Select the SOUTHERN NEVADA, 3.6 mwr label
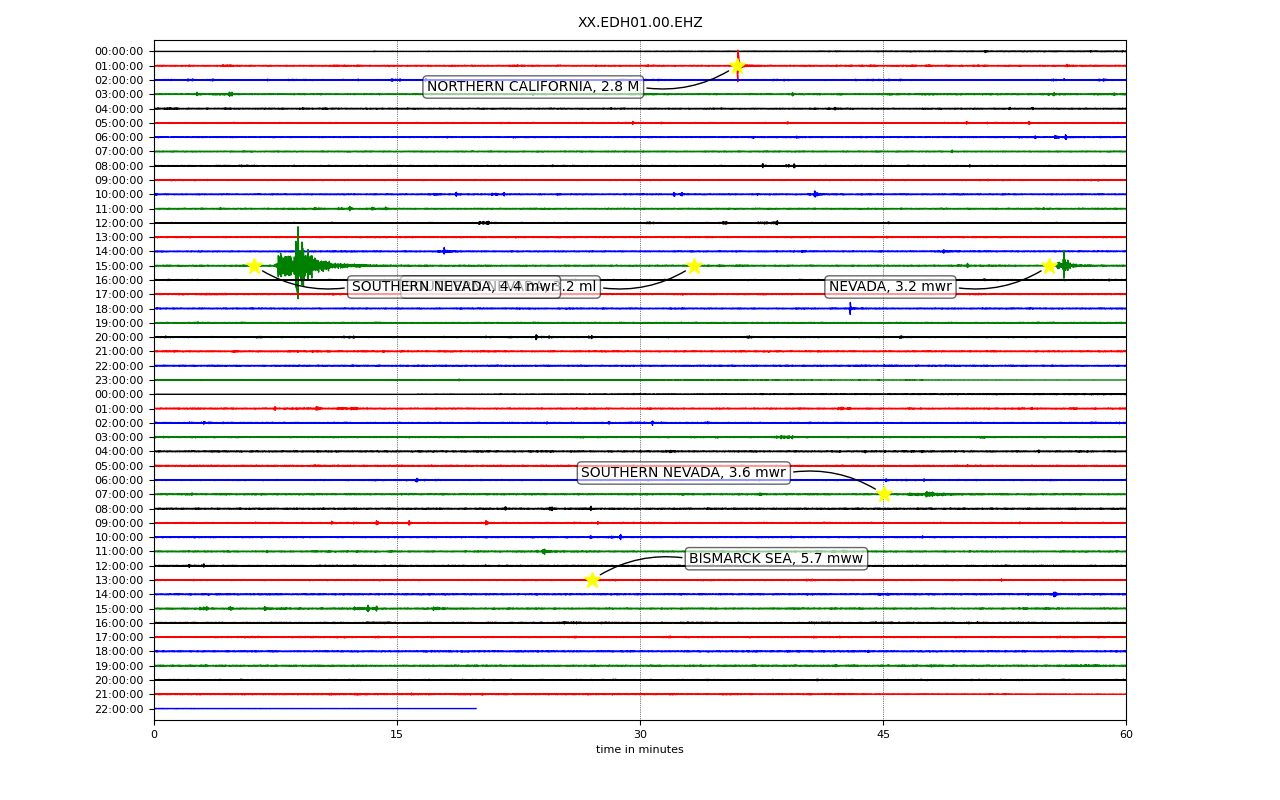 click(684, 473)
